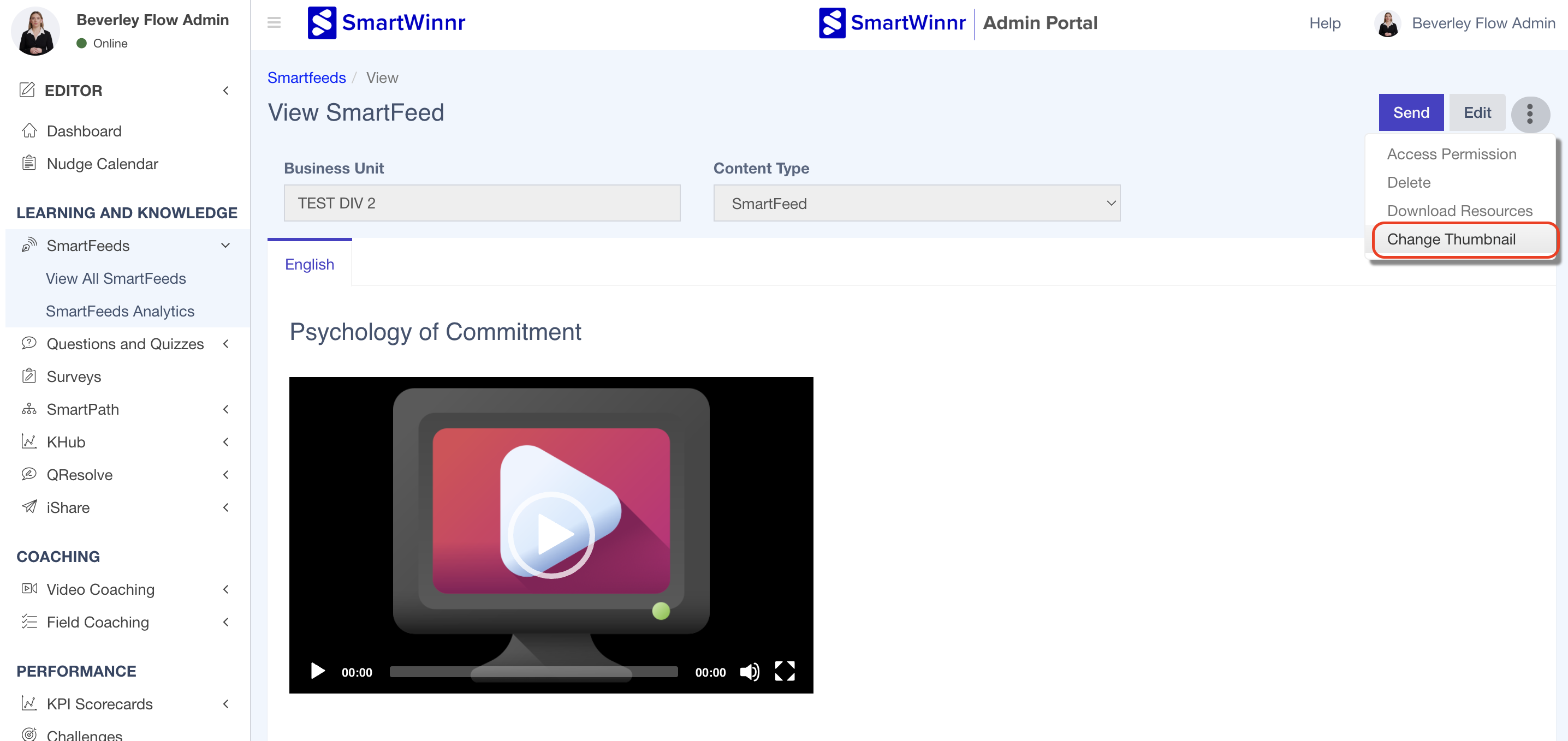Image resolution: width=1568 pixels, height=741 pixels.
Task: Click the Send button
Action: point(1411,112)
